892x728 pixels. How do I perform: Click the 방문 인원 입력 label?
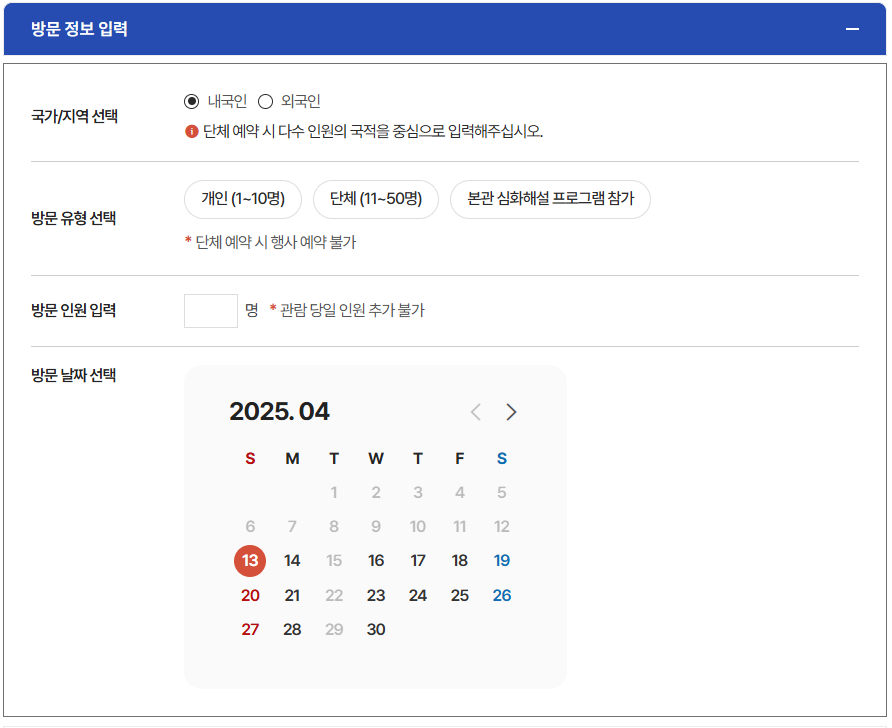pyautogui.click(x=73, y=311)
